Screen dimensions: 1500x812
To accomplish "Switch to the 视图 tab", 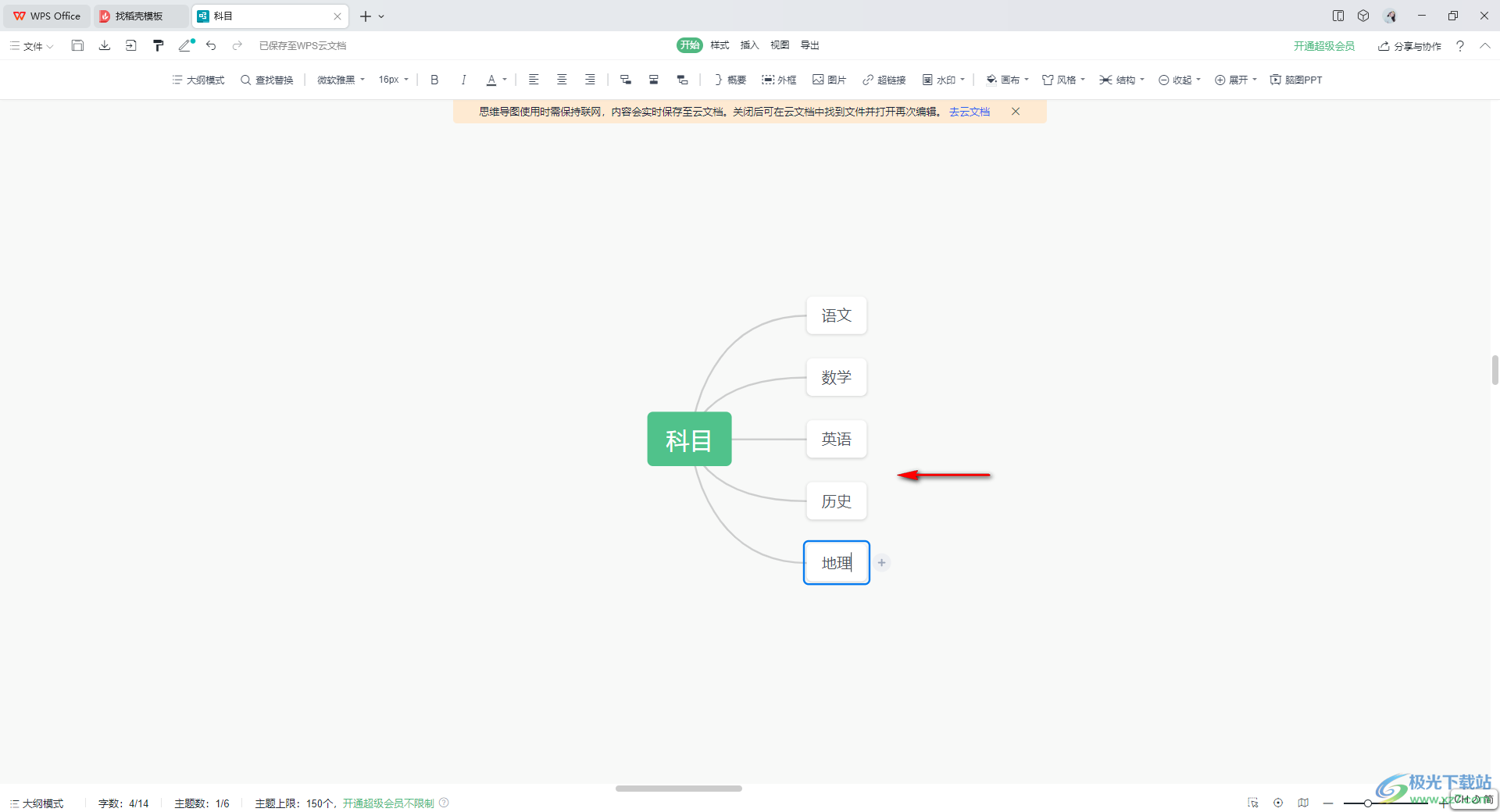I will (780, 45).
